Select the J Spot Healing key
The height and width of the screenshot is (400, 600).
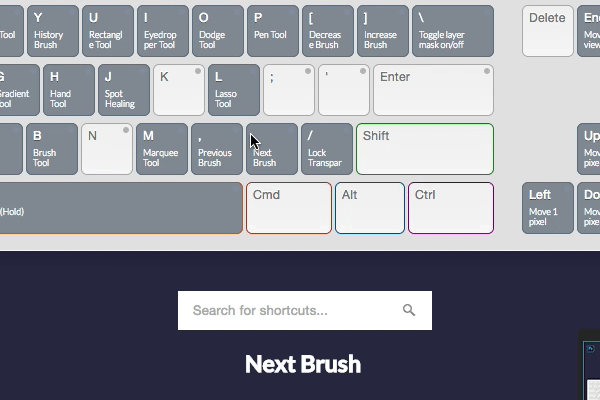(x=123, y=90)
